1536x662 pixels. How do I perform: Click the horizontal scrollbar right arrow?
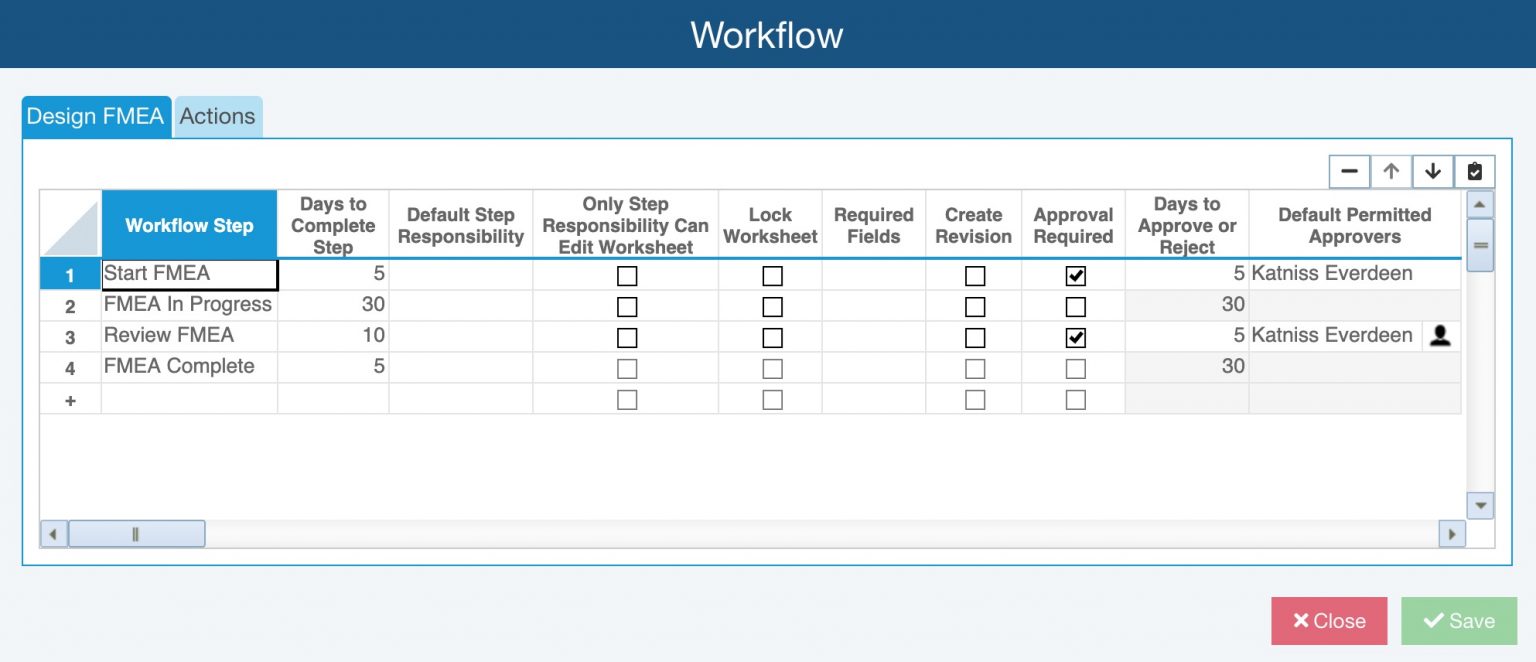click(1454, 534)
